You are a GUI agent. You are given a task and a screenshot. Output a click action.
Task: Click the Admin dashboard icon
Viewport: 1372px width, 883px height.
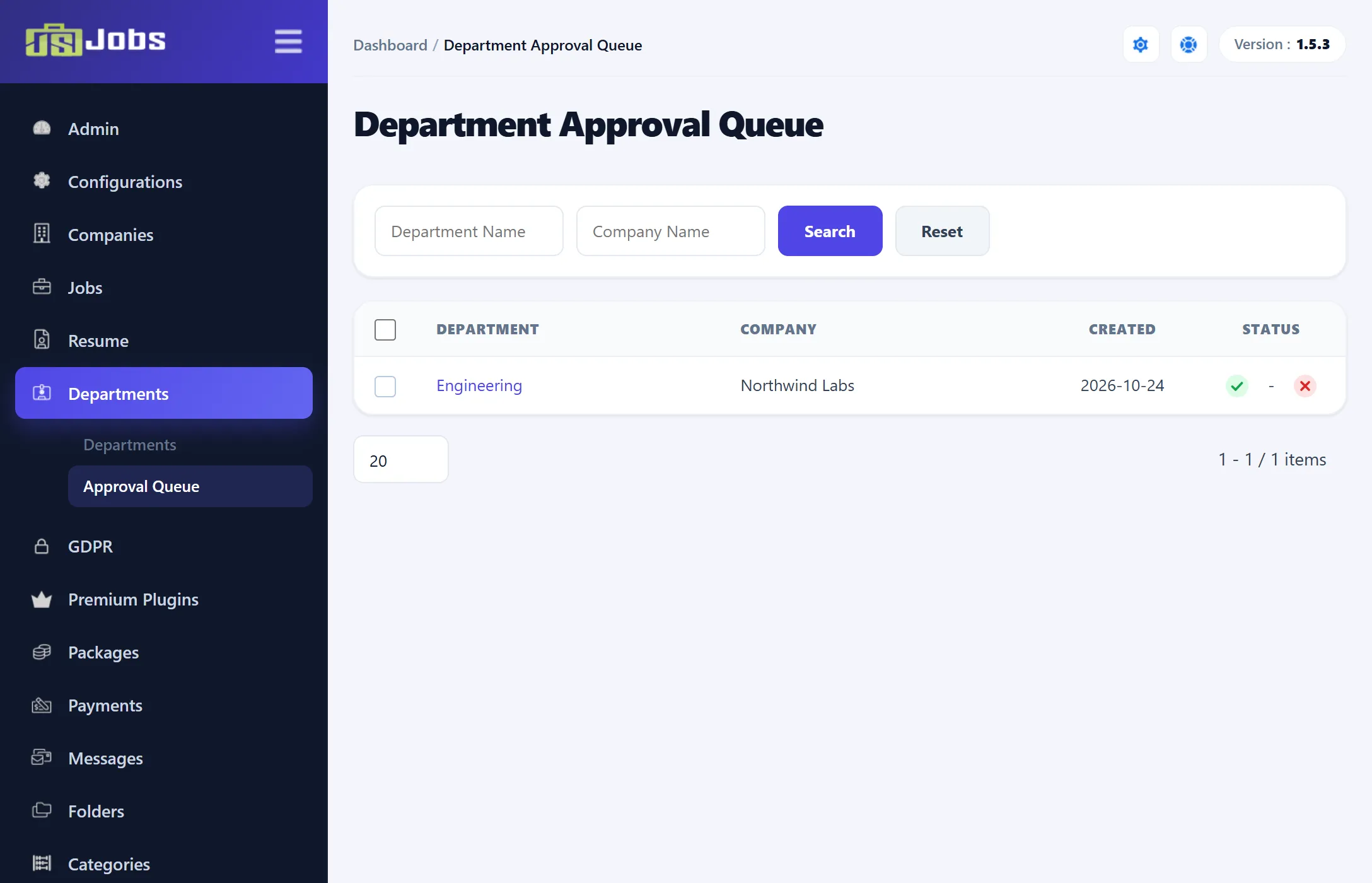(42, 129)
